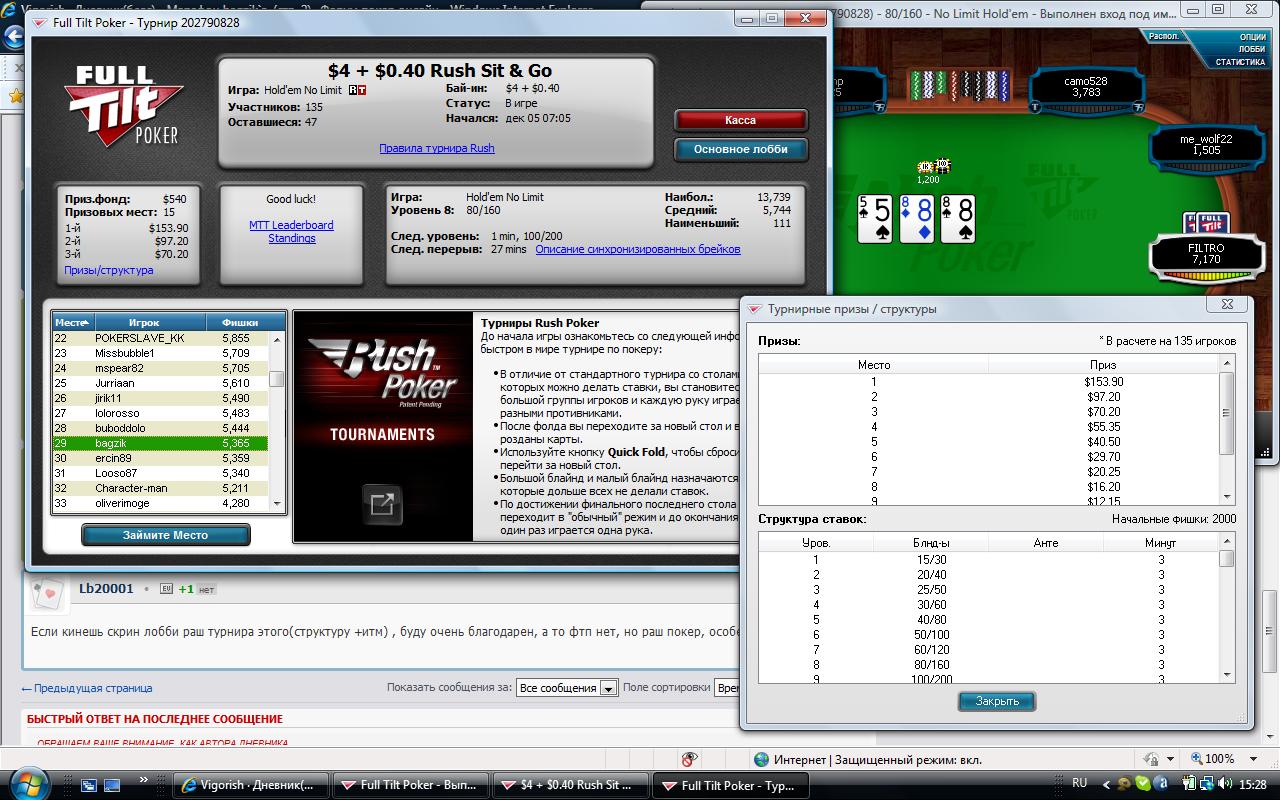Click FILTRO's time bank bar

[x=1208, y=275]
